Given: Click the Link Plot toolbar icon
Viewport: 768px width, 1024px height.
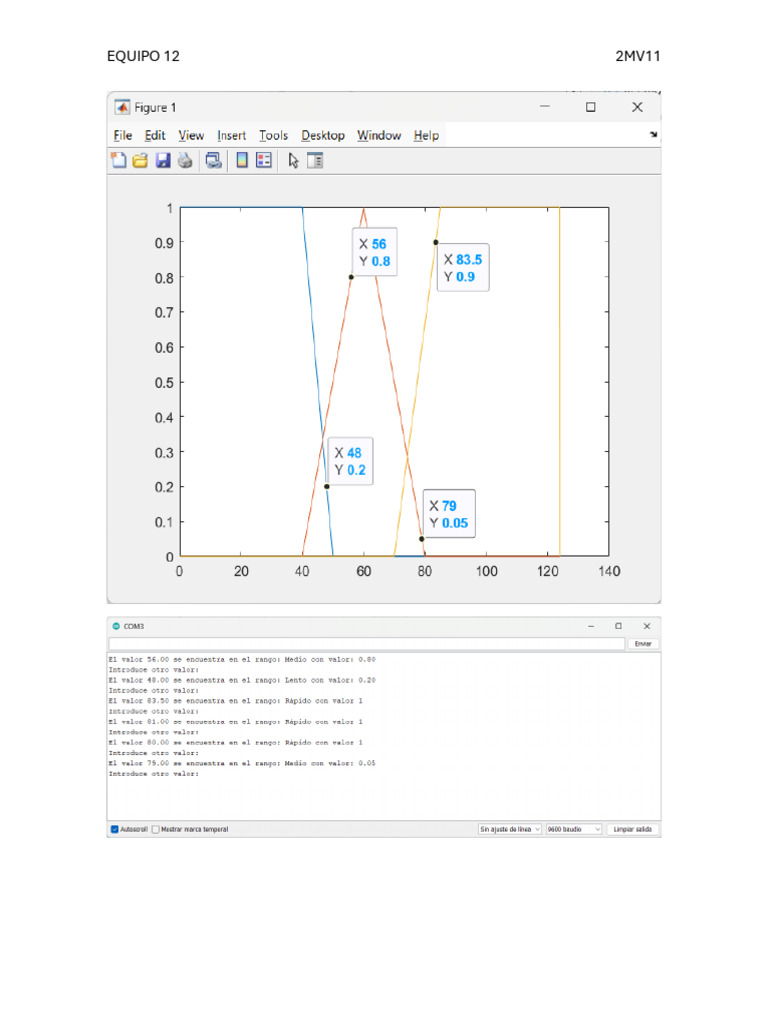Looking at the screenshot, I should click(x=214, y=161).
